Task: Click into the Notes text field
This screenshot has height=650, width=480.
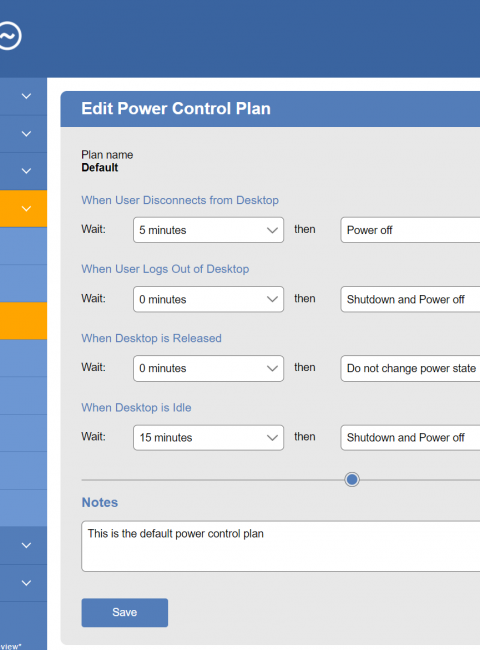Action: (x=281, y=546)
